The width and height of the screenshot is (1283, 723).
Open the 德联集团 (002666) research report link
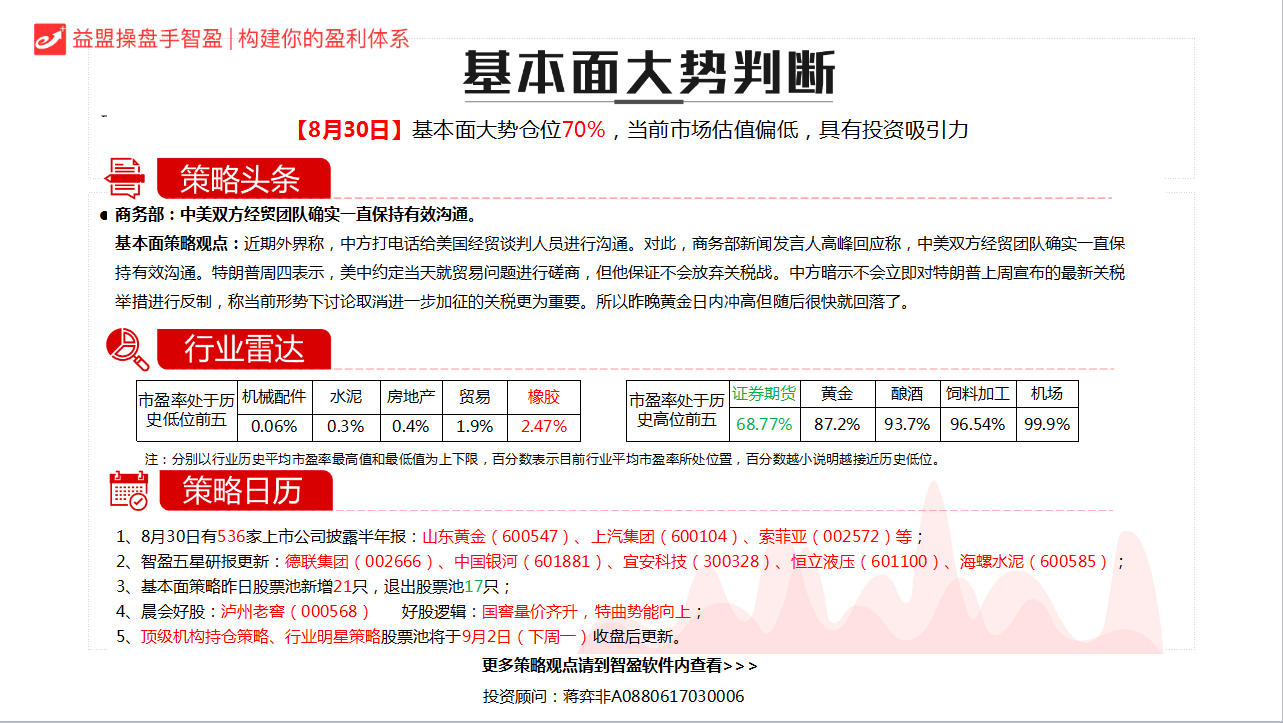pos(360,561)
